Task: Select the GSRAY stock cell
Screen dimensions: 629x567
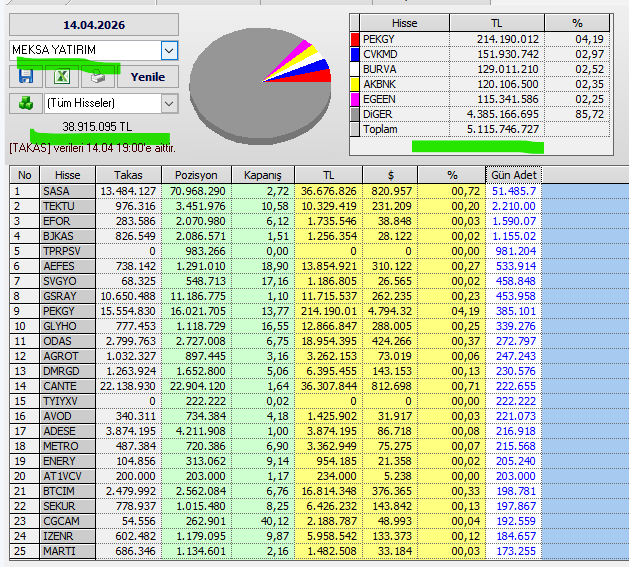Action: 67,296
